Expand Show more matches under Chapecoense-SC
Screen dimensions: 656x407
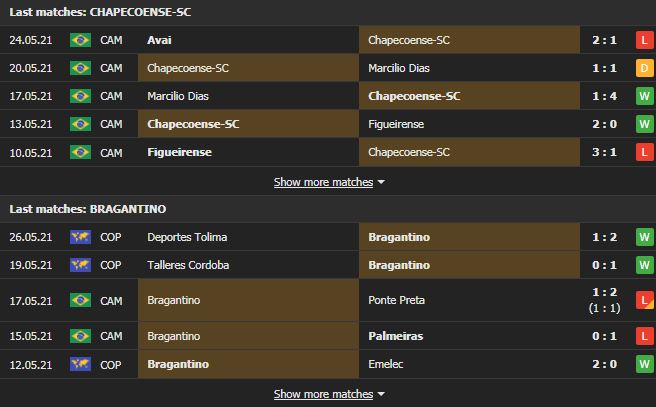pos(323,182)
